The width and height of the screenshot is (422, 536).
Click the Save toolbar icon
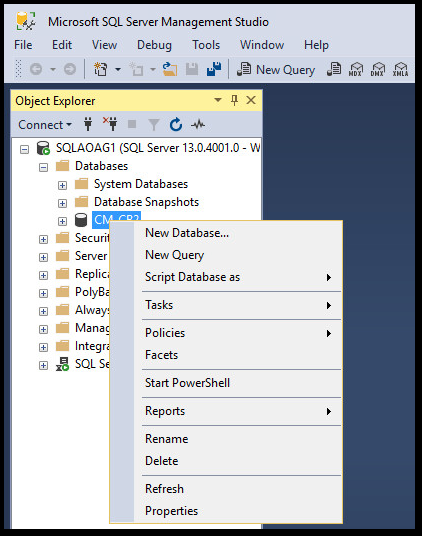(192, 69)
